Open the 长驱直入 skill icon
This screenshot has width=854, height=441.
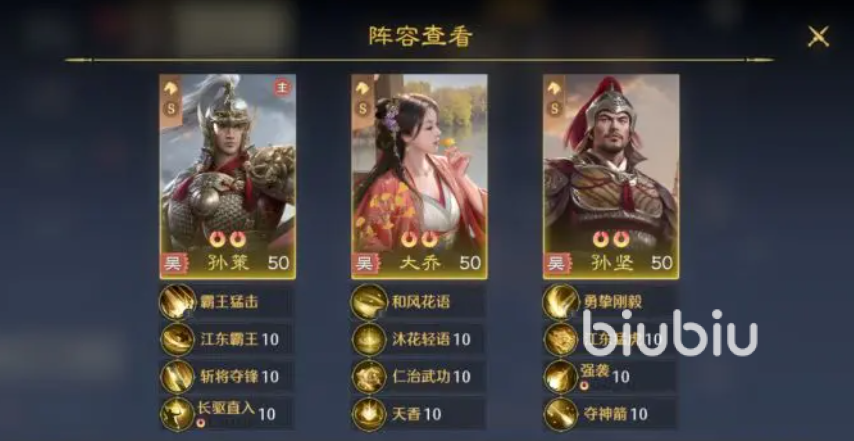tap(178, 414)
